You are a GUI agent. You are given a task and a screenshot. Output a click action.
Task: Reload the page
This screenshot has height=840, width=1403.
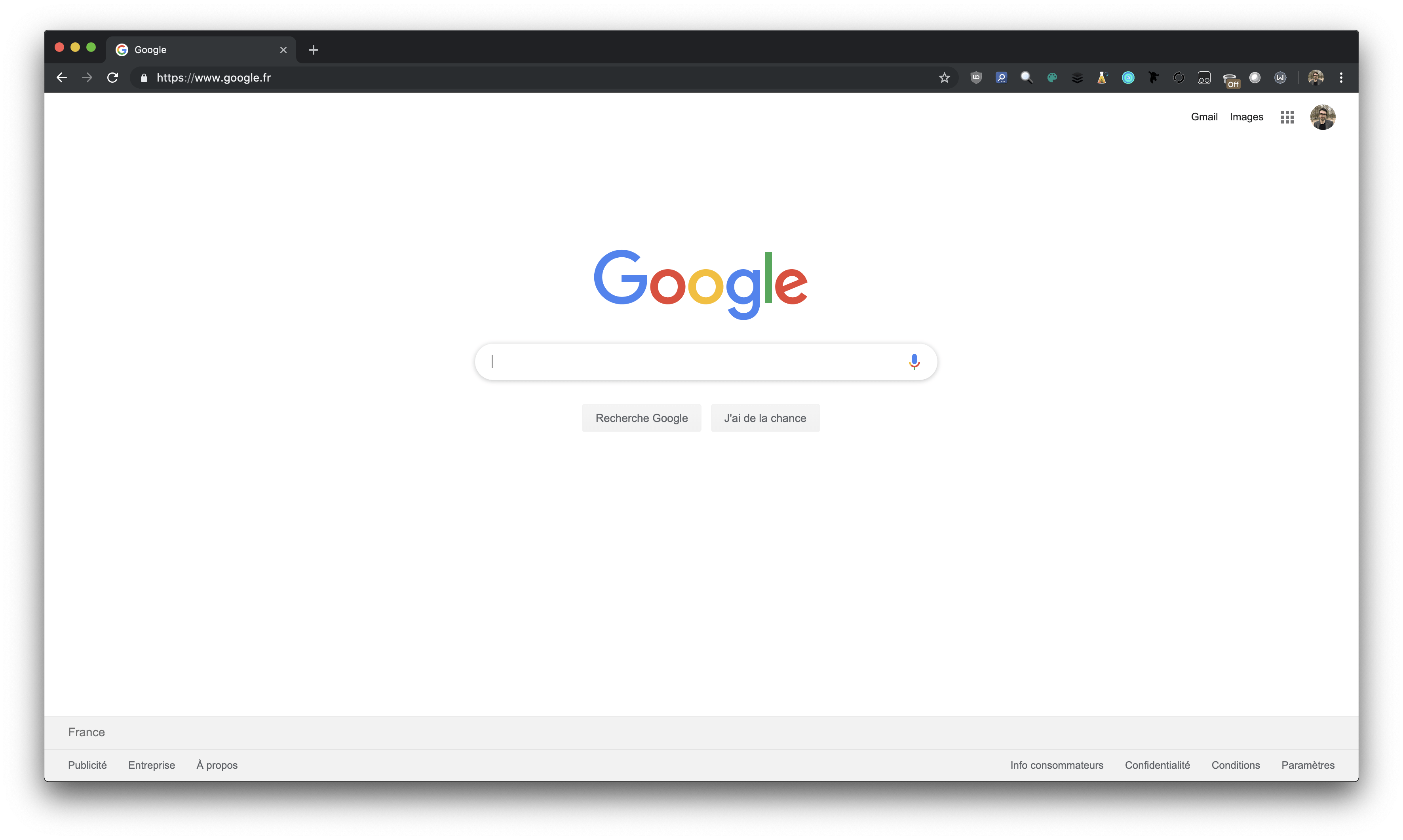pos(112,78)
